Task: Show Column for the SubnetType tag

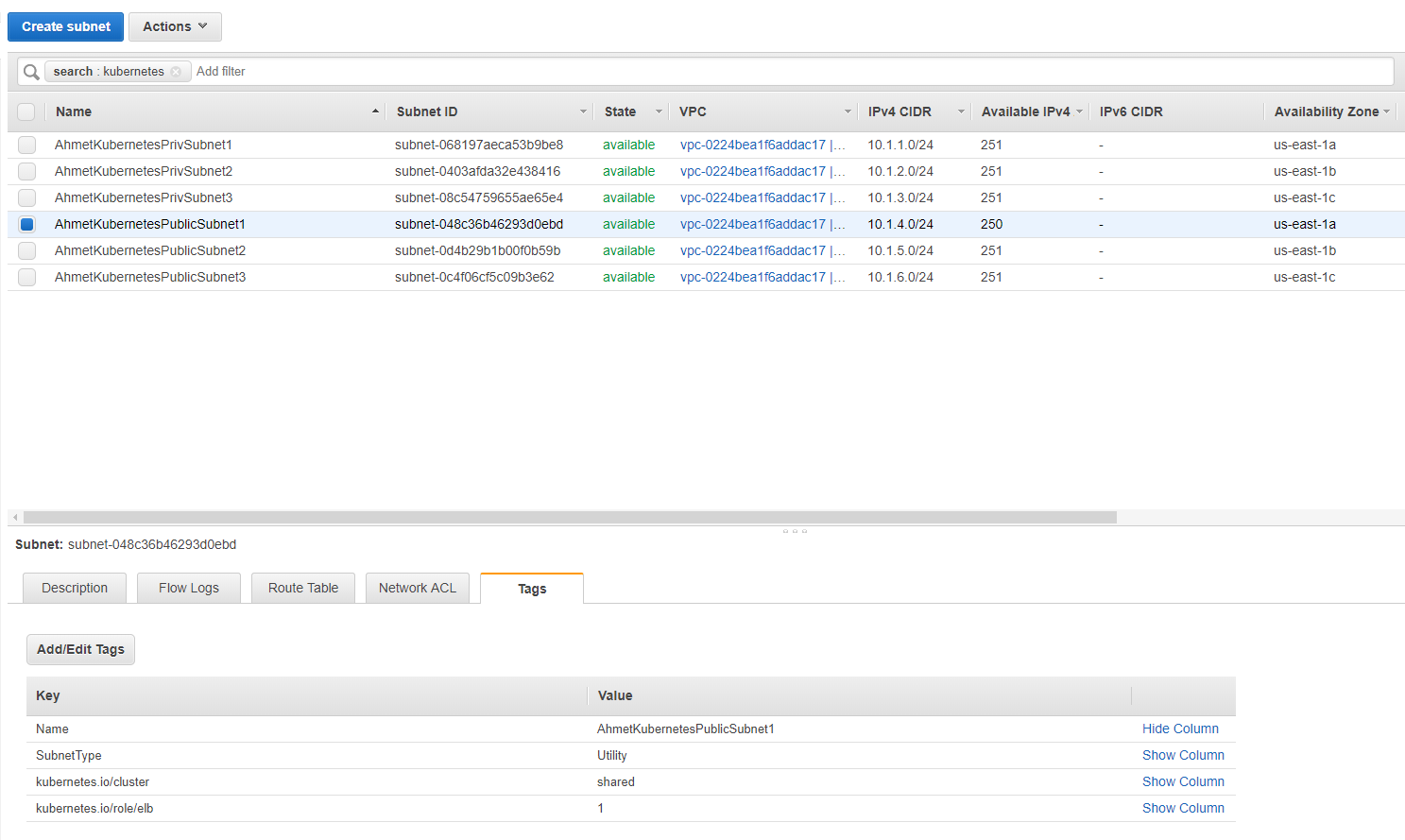Action: pyautogui.click(x=1183, y=755)
